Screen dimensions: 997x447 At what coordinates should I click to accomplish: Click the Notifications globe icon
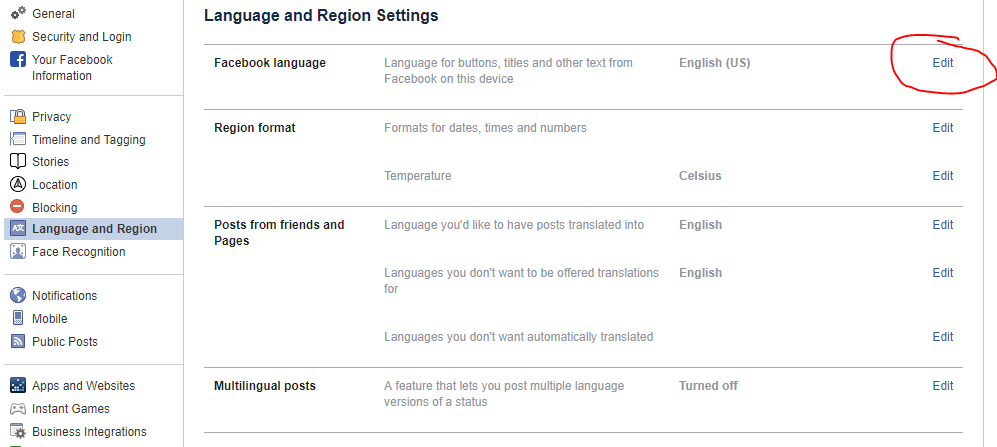[17, 296]
